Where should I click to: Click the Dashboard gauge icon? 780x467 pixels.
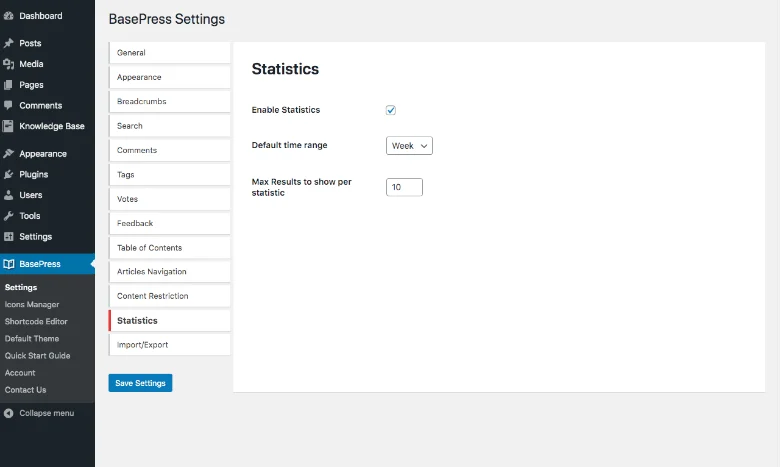[8, 16]
